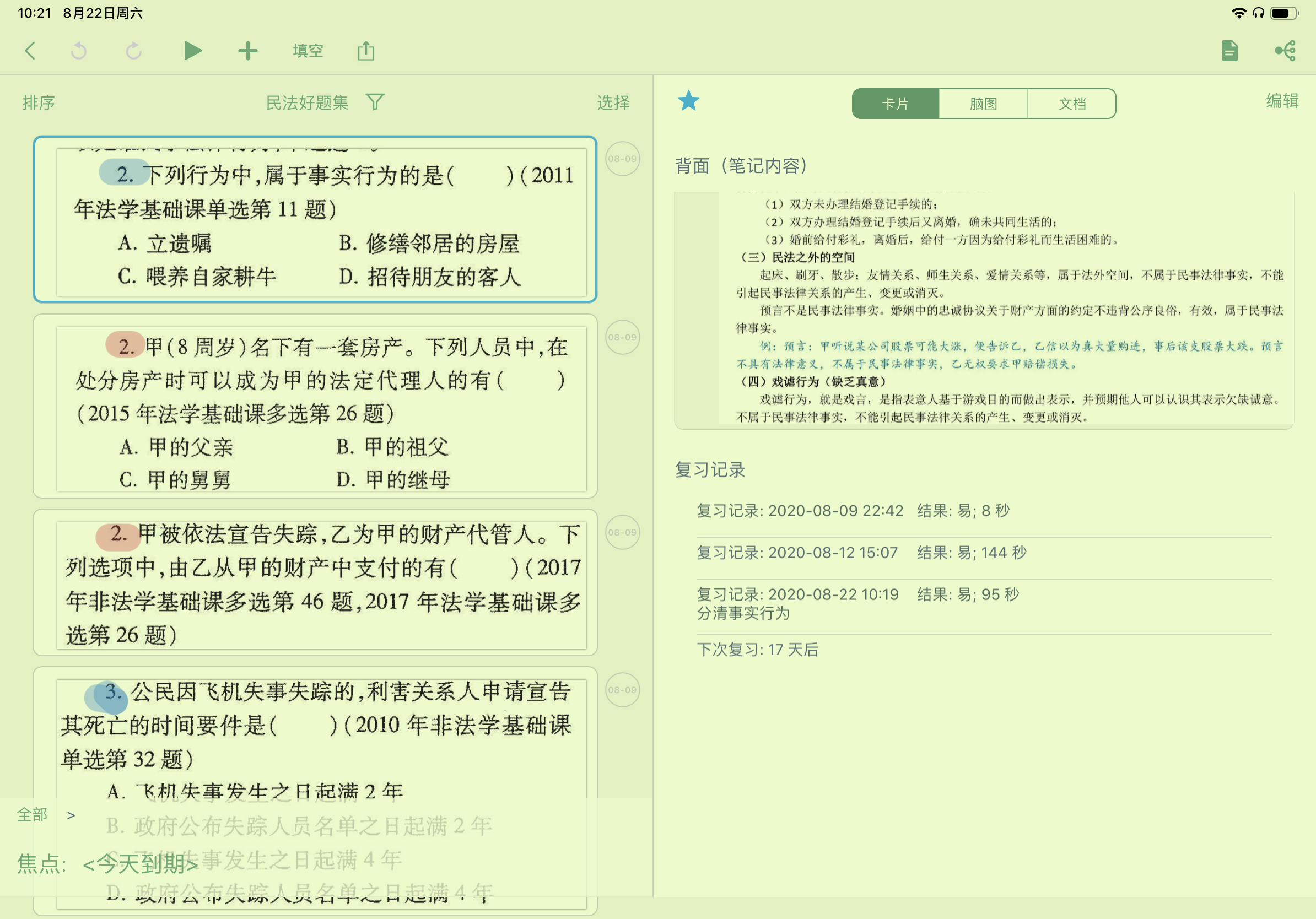Select the card about 飞机失事失踪

pos(315,791)
